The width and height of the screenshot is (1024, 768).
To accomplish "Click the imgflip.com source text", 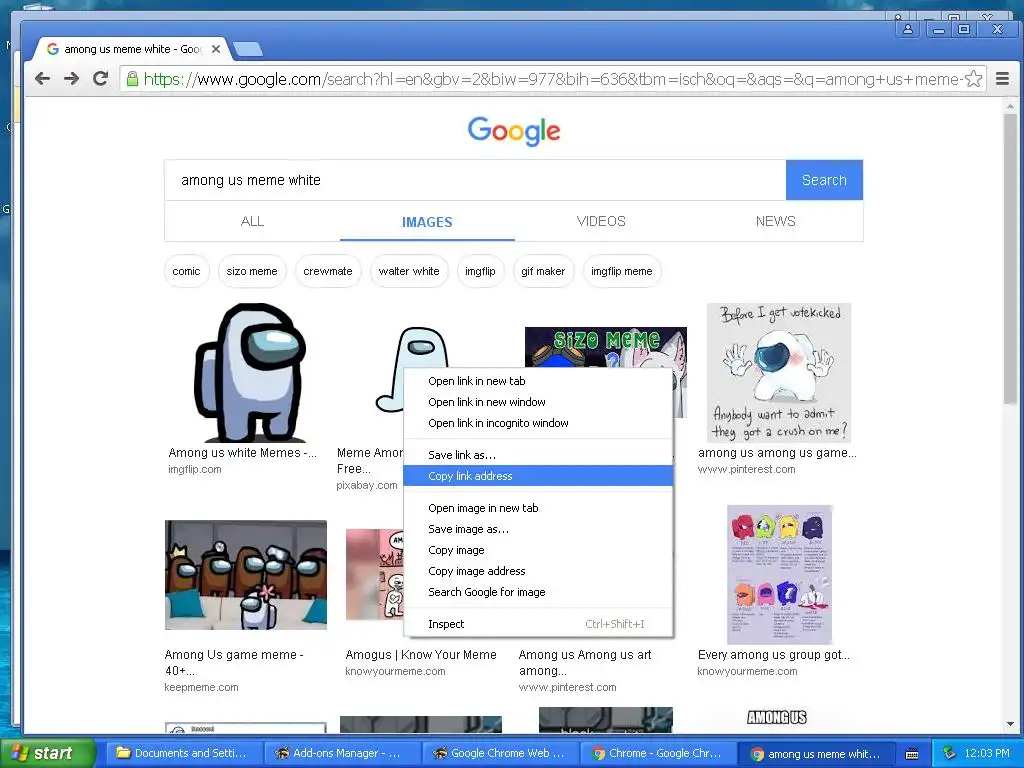I will coord(195,469).
